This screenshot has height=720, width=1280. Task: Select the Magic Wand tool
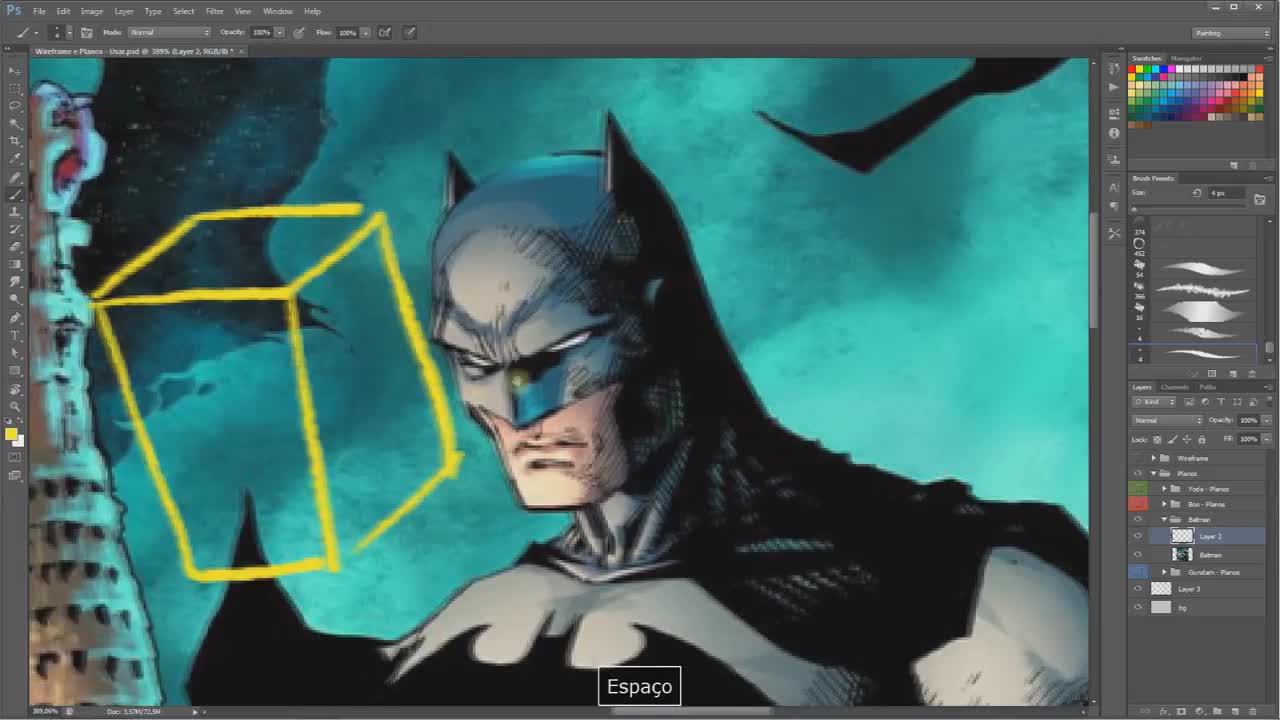[15, 124]
